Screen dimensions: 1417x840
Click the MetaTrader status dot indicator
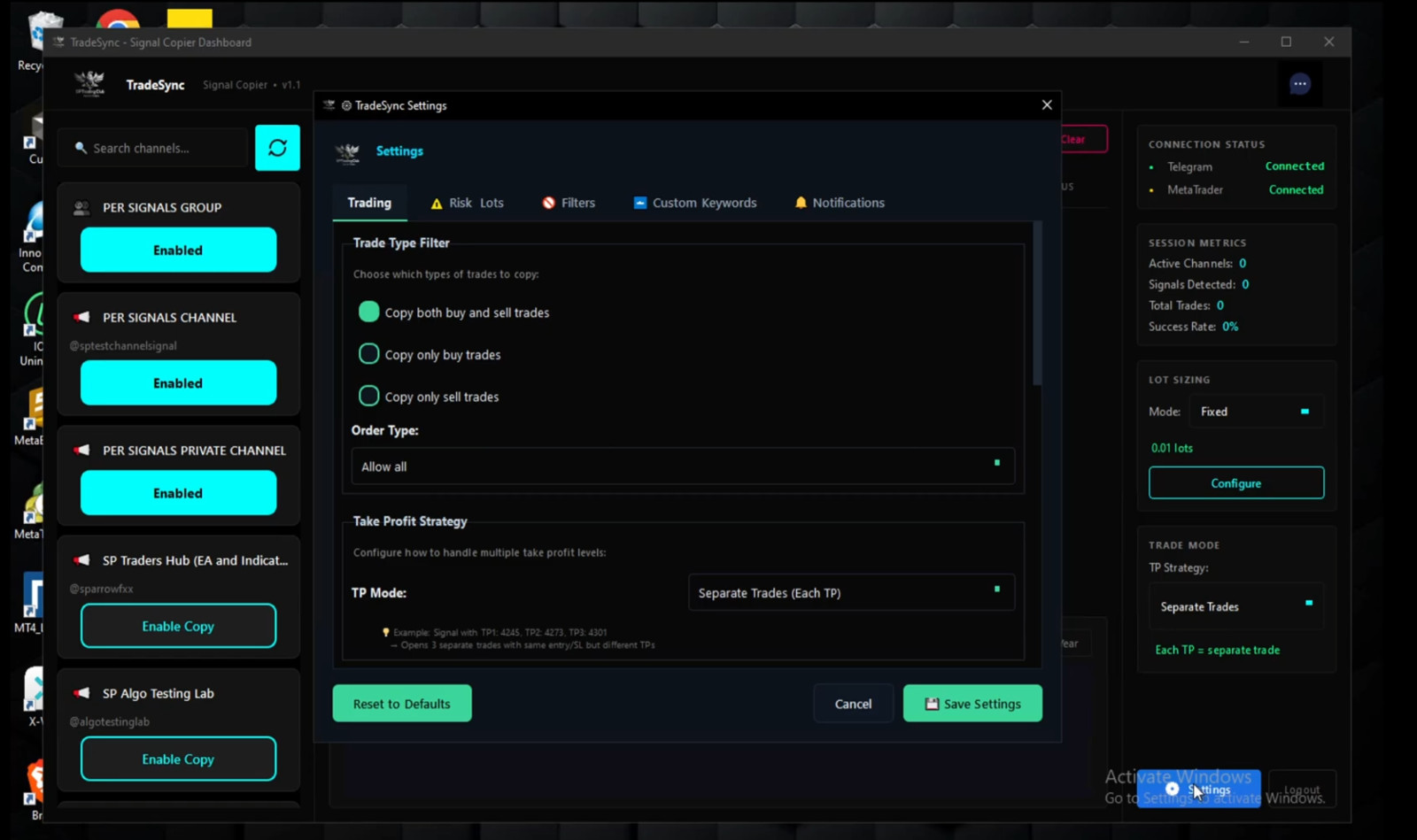pos(1151,190)
